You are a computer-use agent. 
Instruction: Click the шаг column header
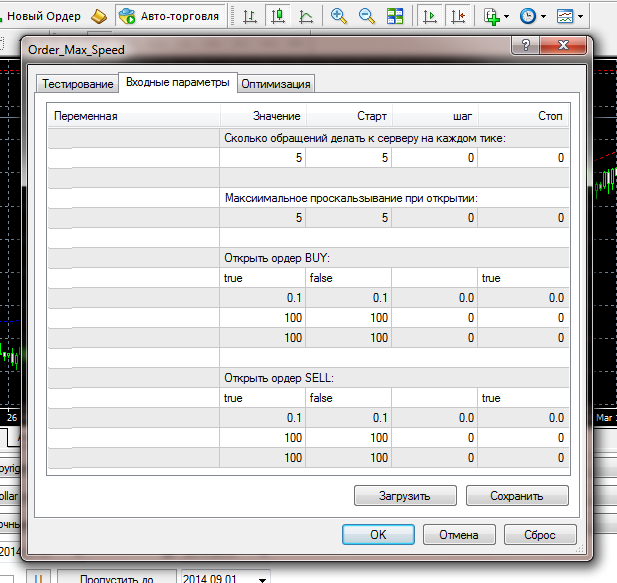[435, 116]
